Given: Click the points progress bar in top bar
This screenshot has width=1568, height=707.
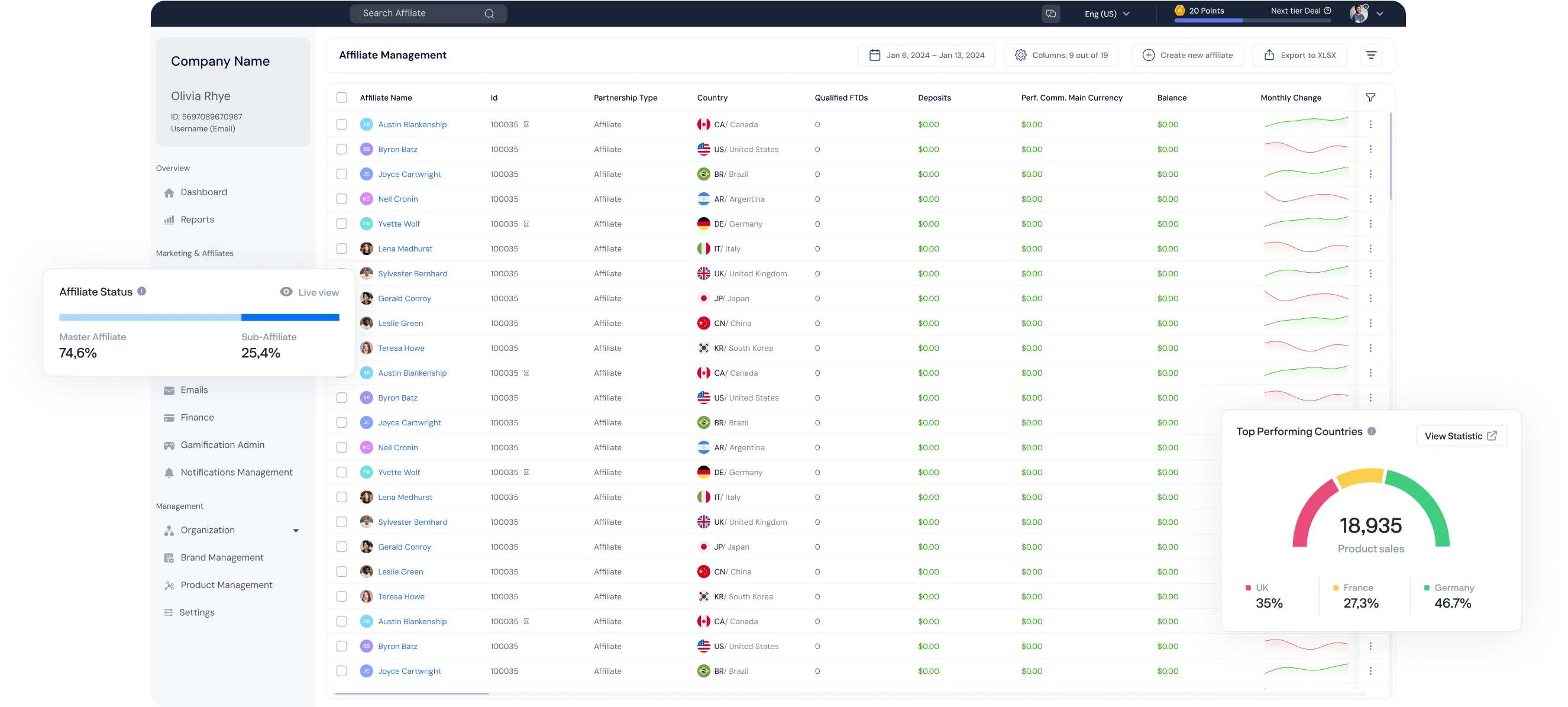Looking at the screenshot, I should pyautogui.click(x=1252, y=21).
